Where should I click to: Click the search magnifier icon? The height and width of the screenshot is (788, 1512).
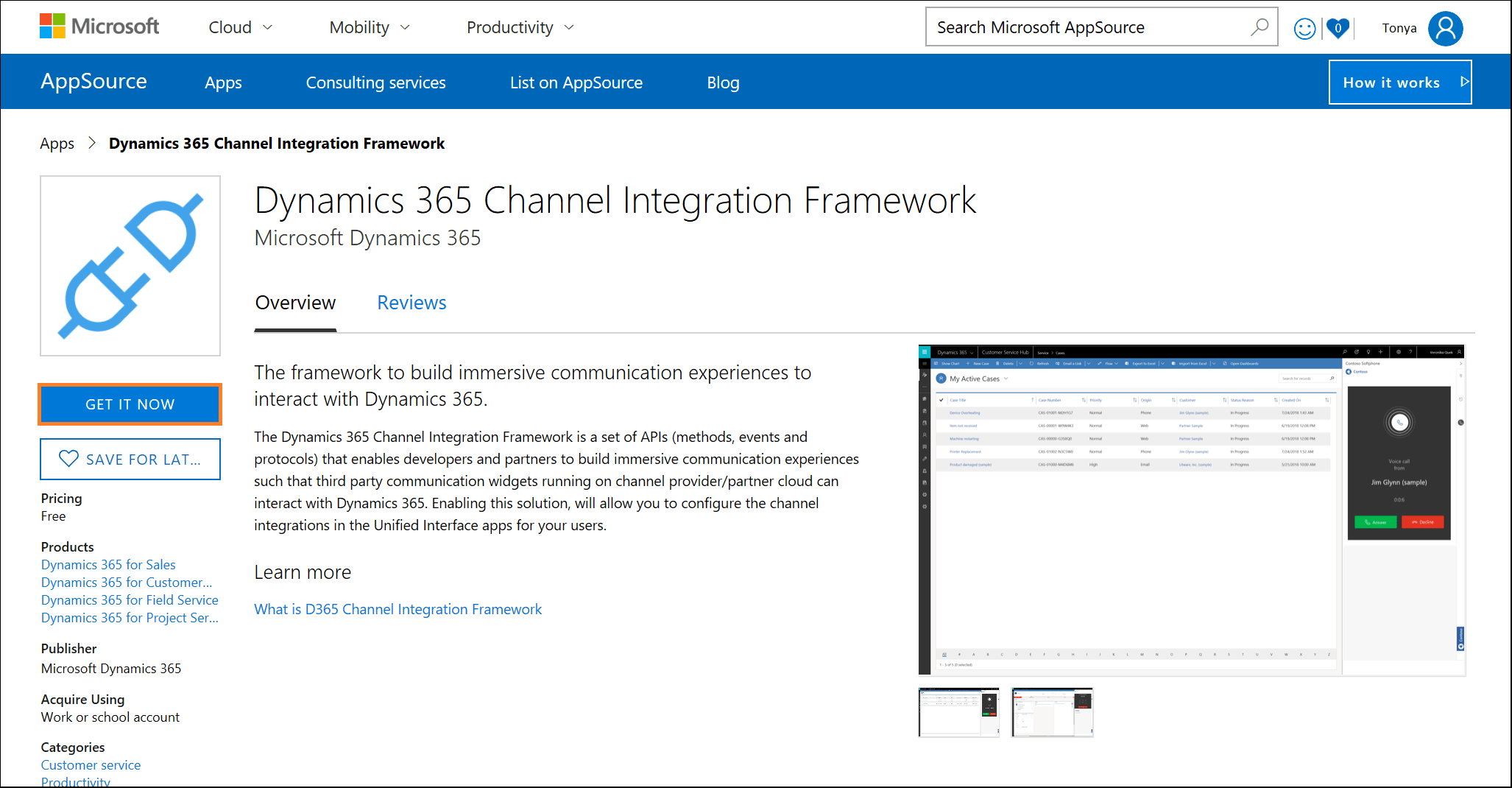[1259, 27]
